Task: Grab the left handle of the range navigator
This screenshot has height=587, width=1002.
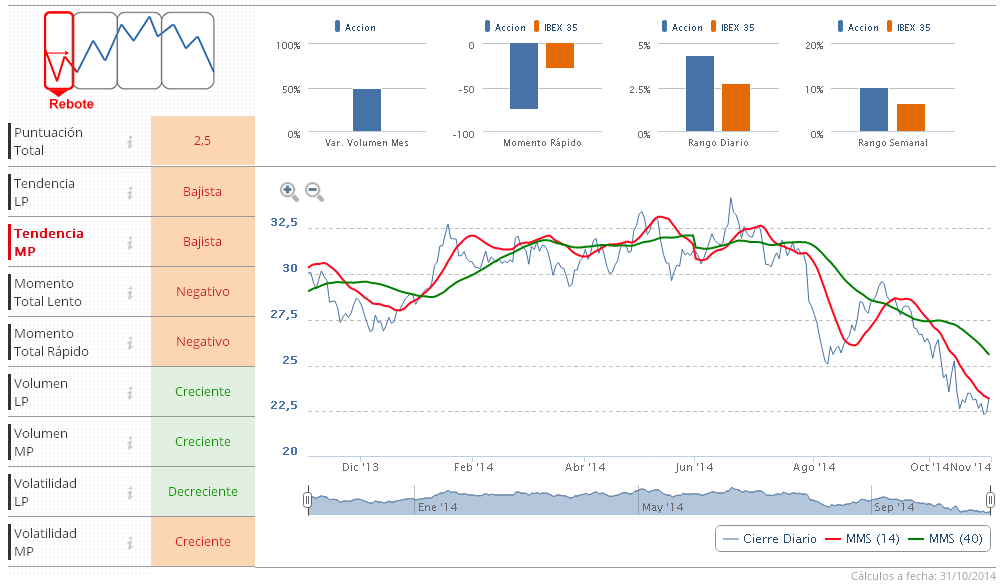Action: [308, 500]
